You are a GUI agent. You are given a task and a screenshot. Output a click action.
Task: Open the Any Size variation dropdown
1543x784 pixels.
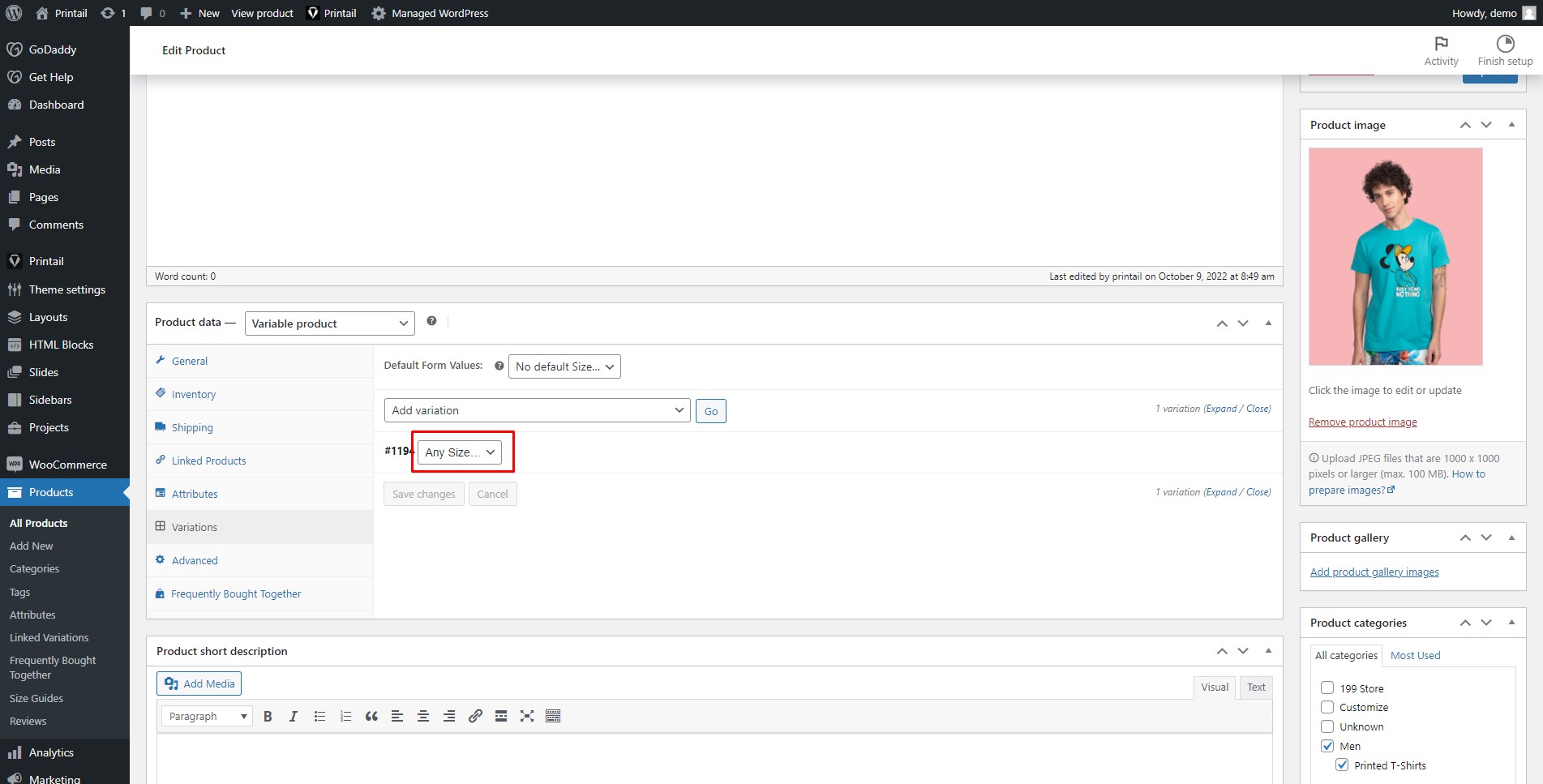click(x=460, y=452)
